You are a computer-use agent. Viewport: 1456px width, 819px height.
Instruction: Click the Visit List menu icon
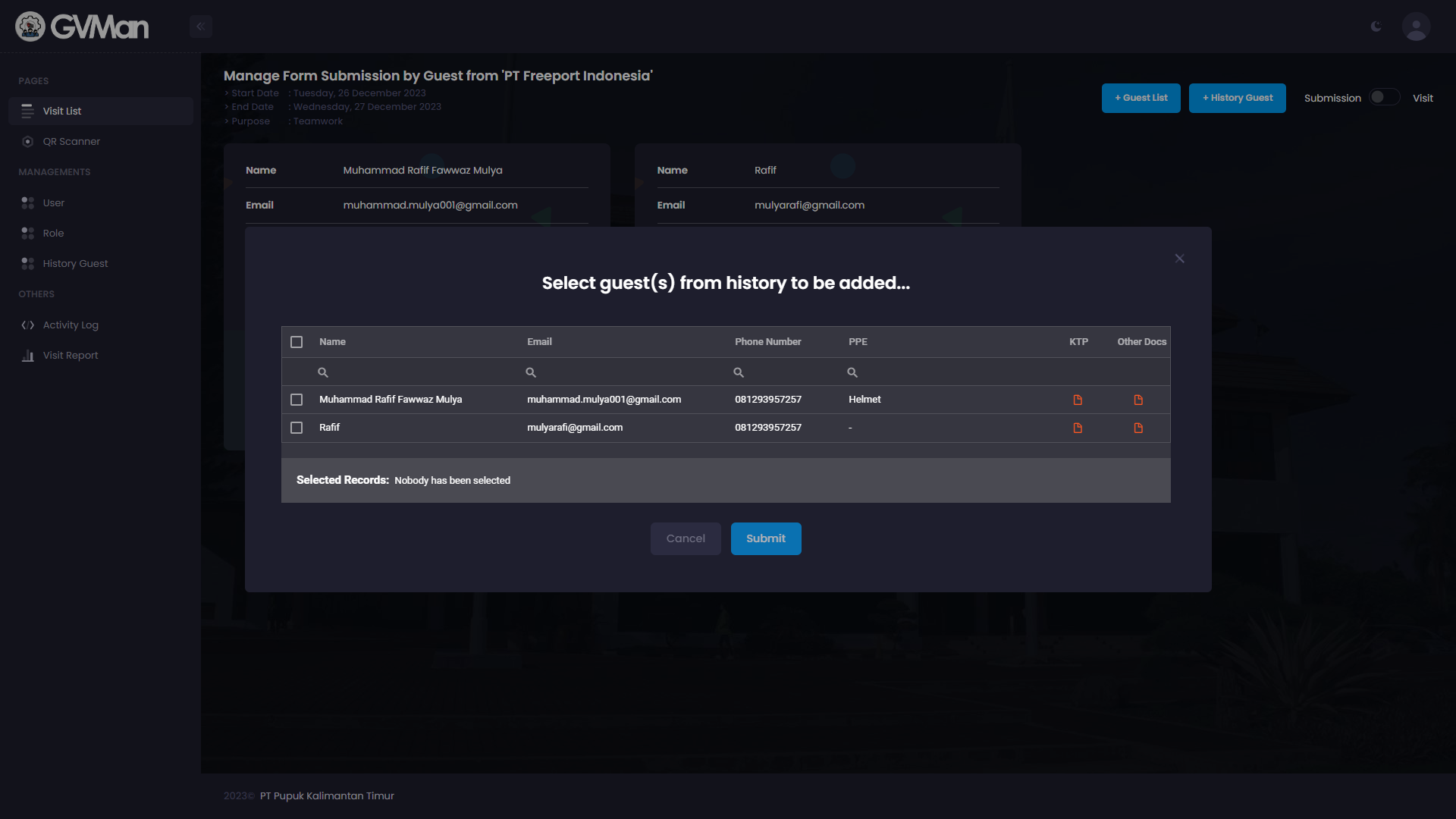28,111
